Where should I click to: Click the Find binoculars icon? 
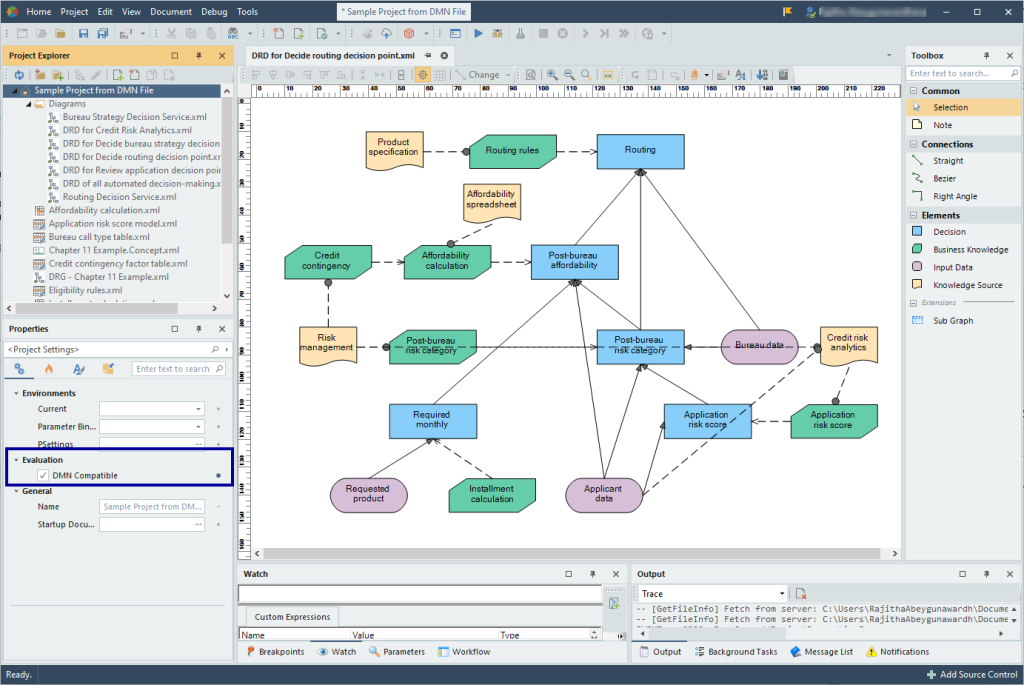(x=233, y=33)
